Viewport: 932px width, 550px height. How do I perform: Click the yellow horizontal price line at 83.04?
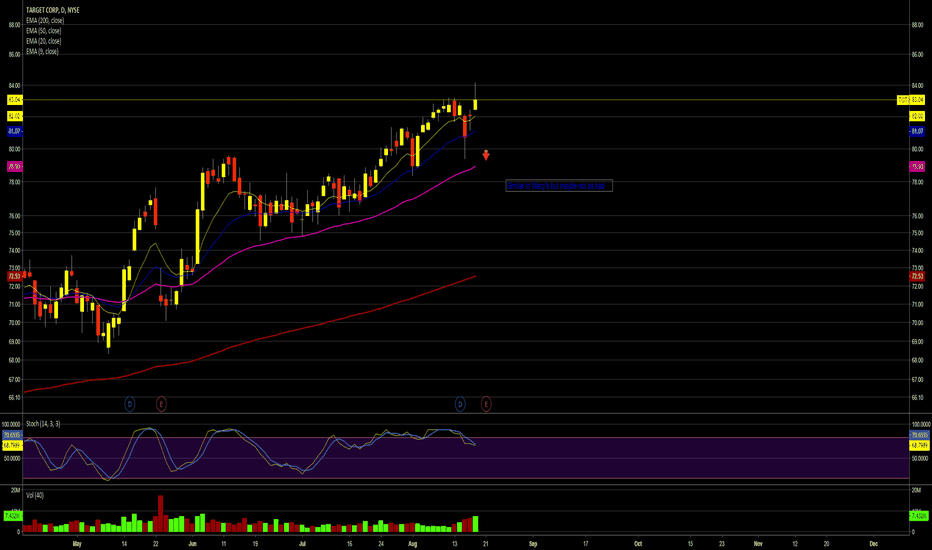[465, 100]
